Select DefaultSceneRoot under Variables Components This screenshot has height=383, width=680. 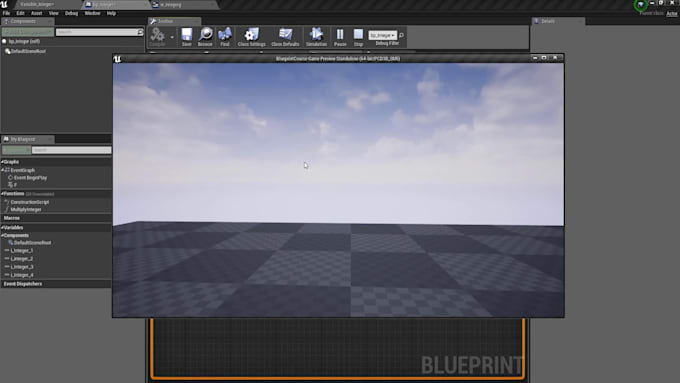click(x=33, y=243)
